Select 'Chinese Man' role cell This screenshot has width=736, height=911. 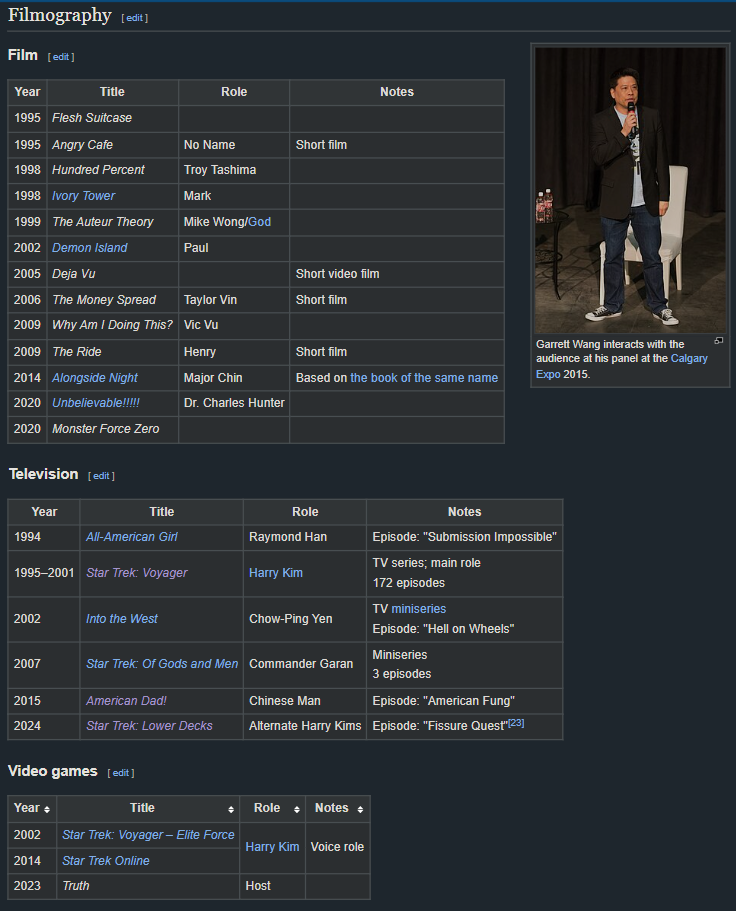point(305,701)
